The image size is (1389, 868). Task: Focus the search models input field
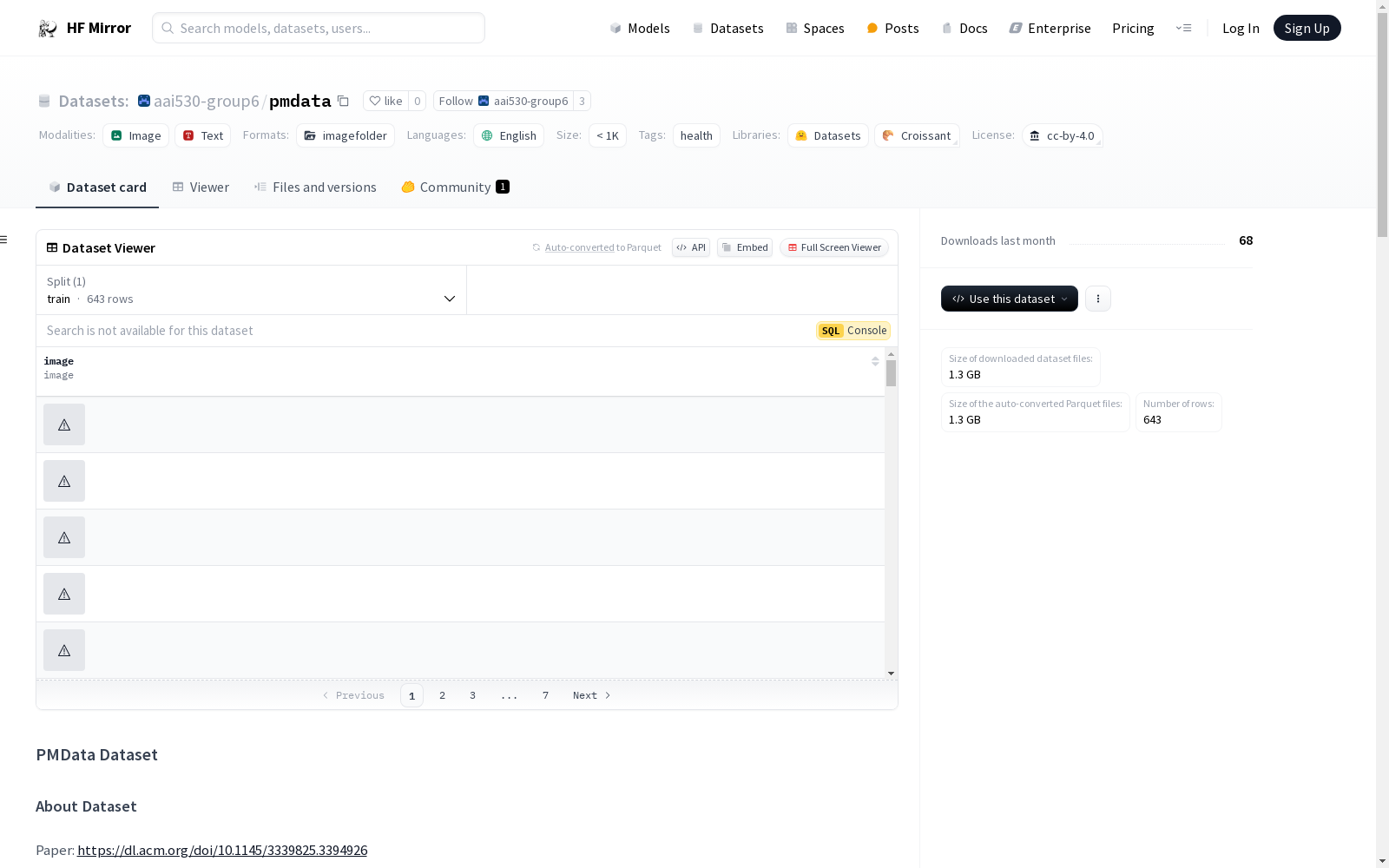(319, 28)
